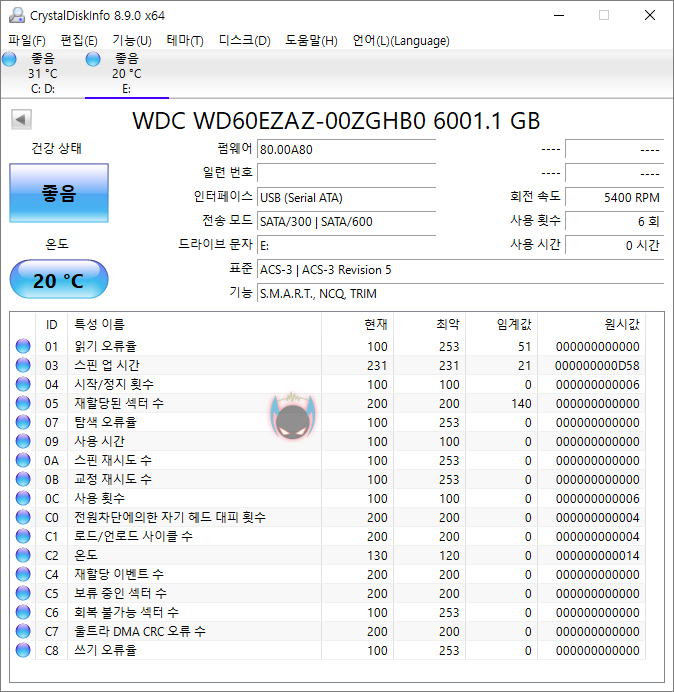Open the 디스크(D) menu
Screen dimensions: 674x692
click(245, 41)
